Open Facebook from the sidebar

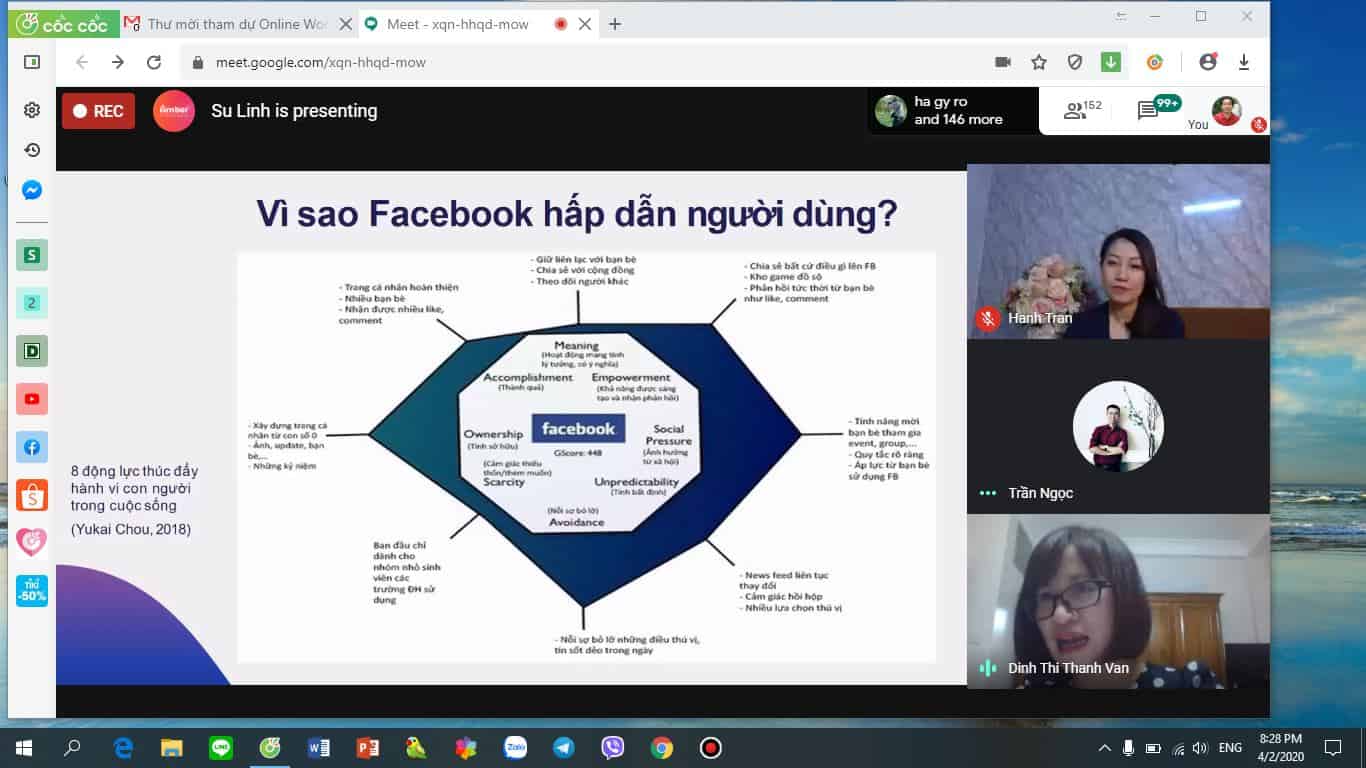32,447
